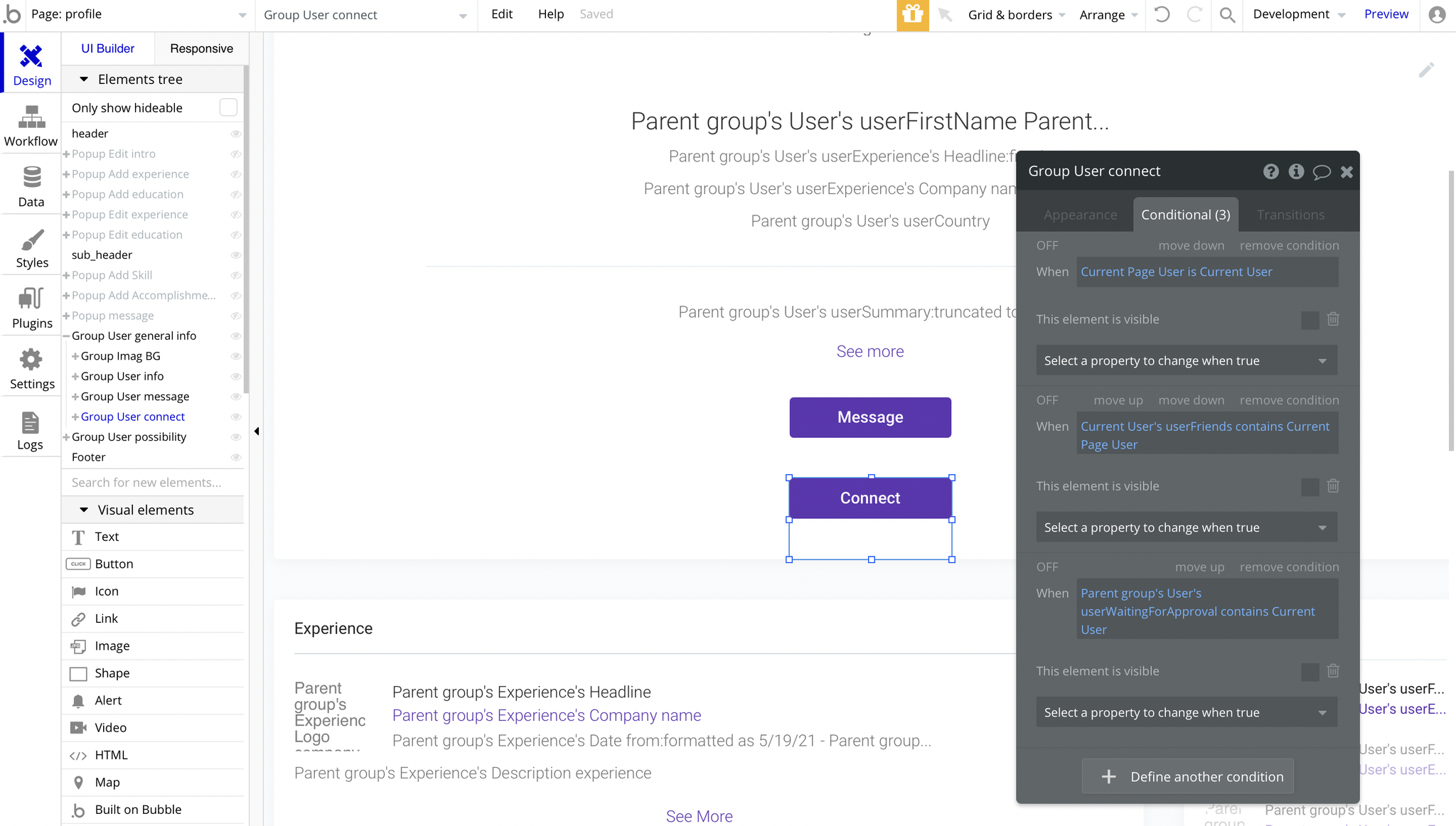This screenshot has height=826, width=1456.
Task: Switch to the Appearance tab
Action: [1080, 215]
